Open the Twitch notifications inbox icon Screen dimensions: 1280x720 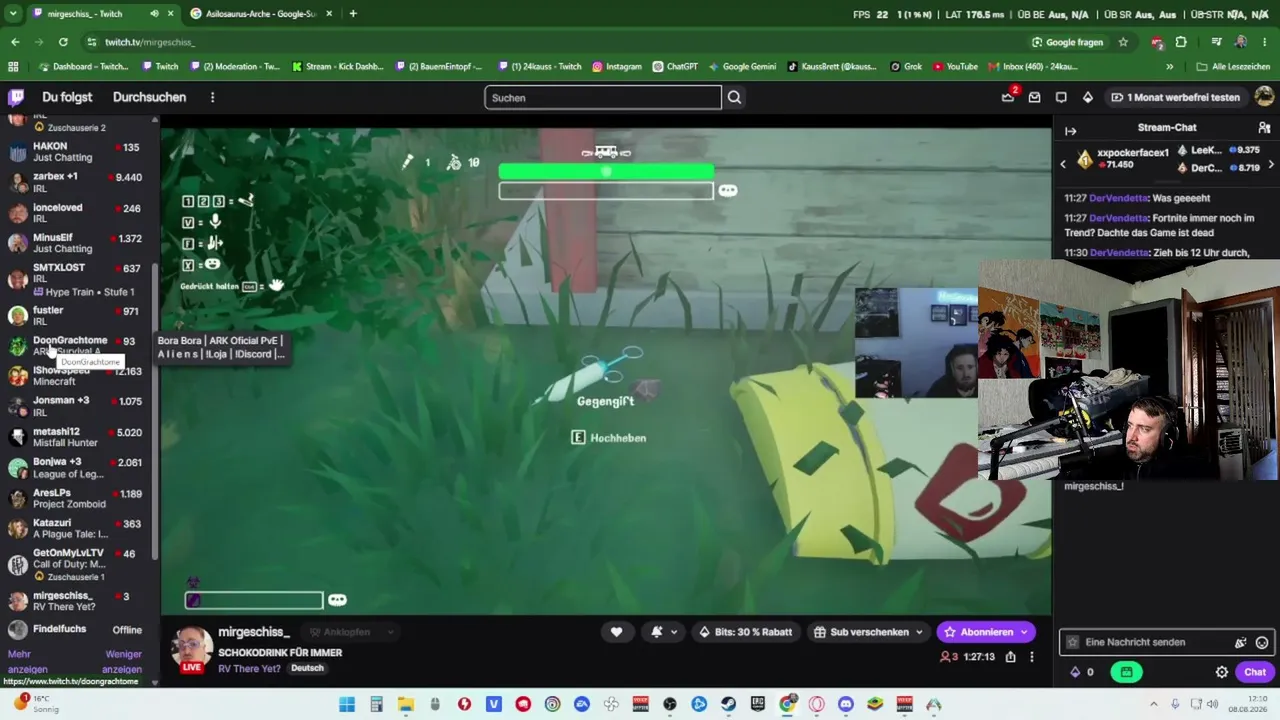click(1034, 97)
